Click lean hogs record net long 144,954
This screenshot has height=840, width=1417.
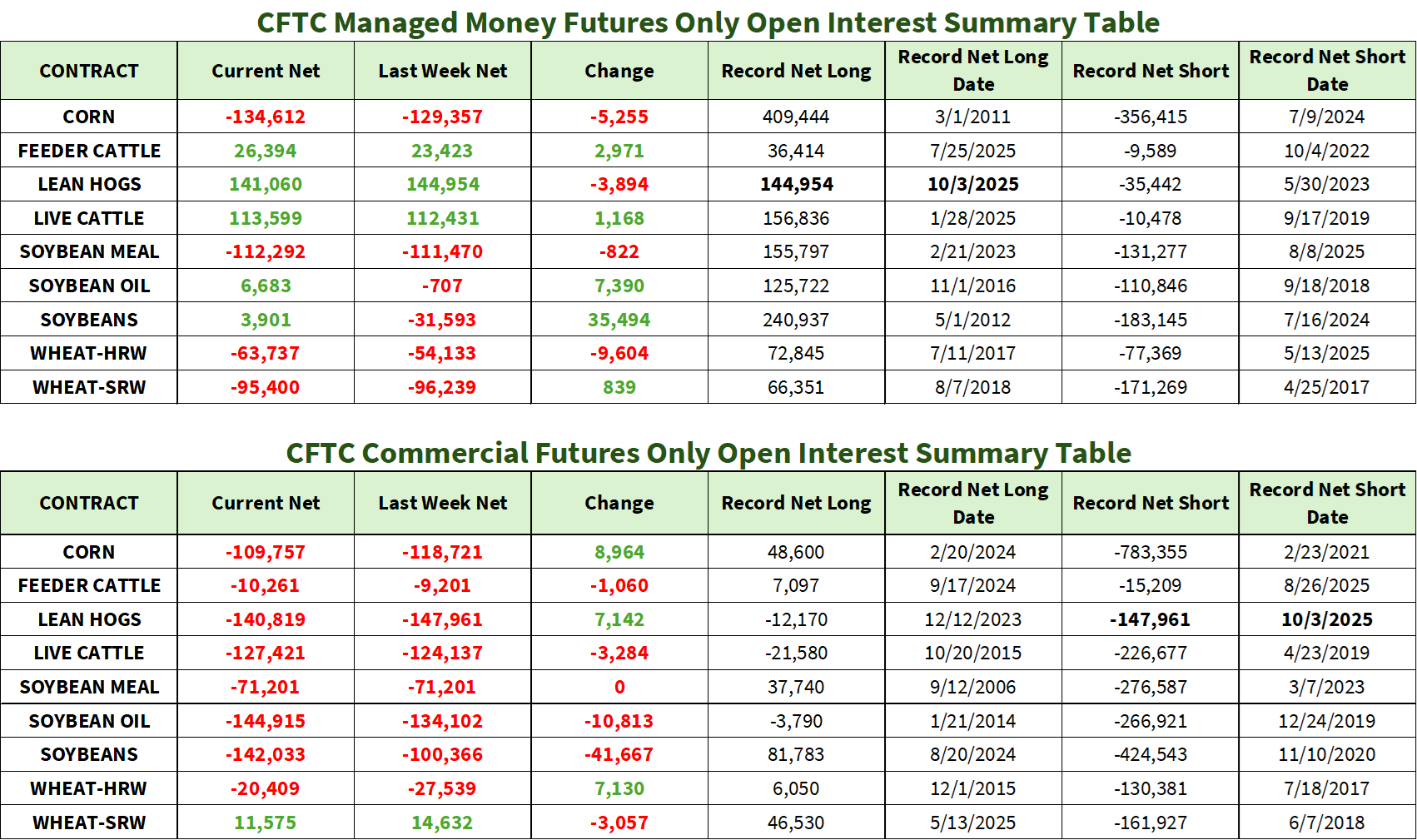click(796, 184)
